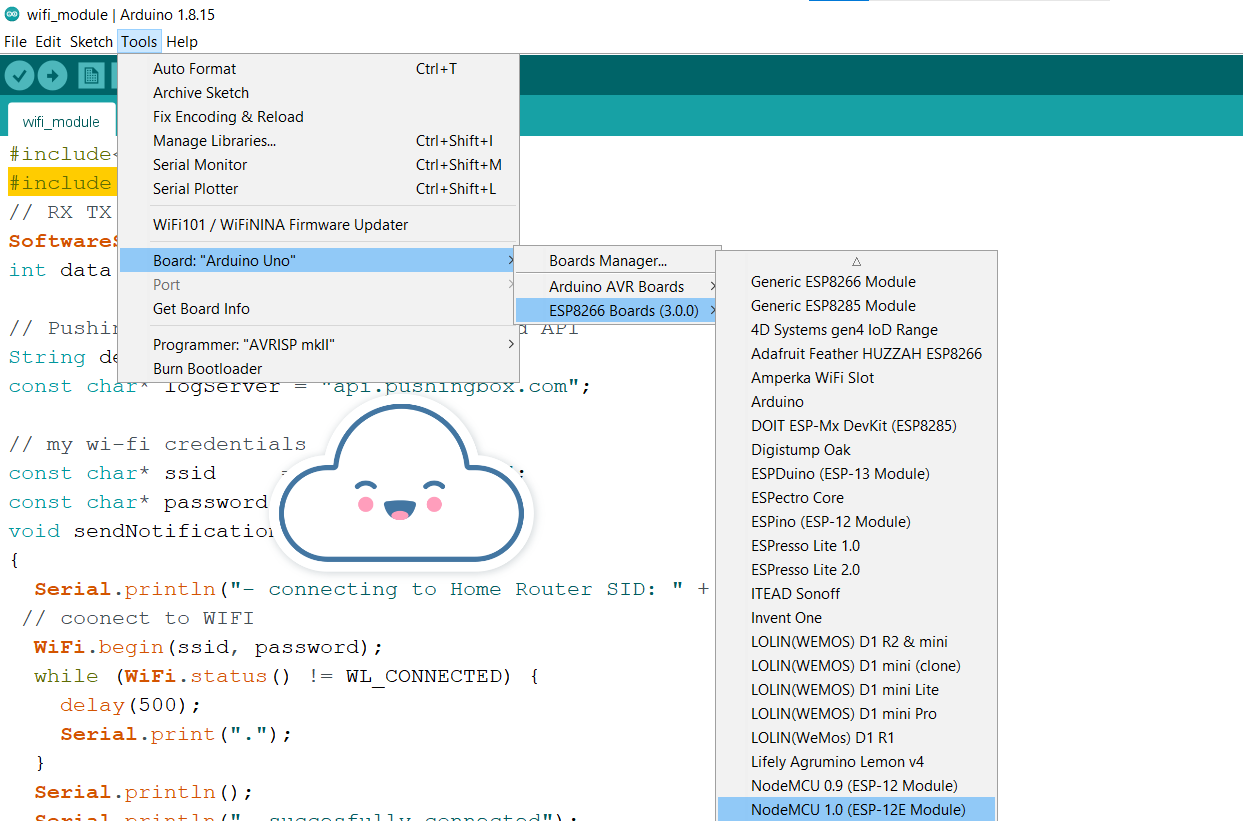Click the "// my wi-fi credentials" comment
The image size is (1243, 821).
157,444
